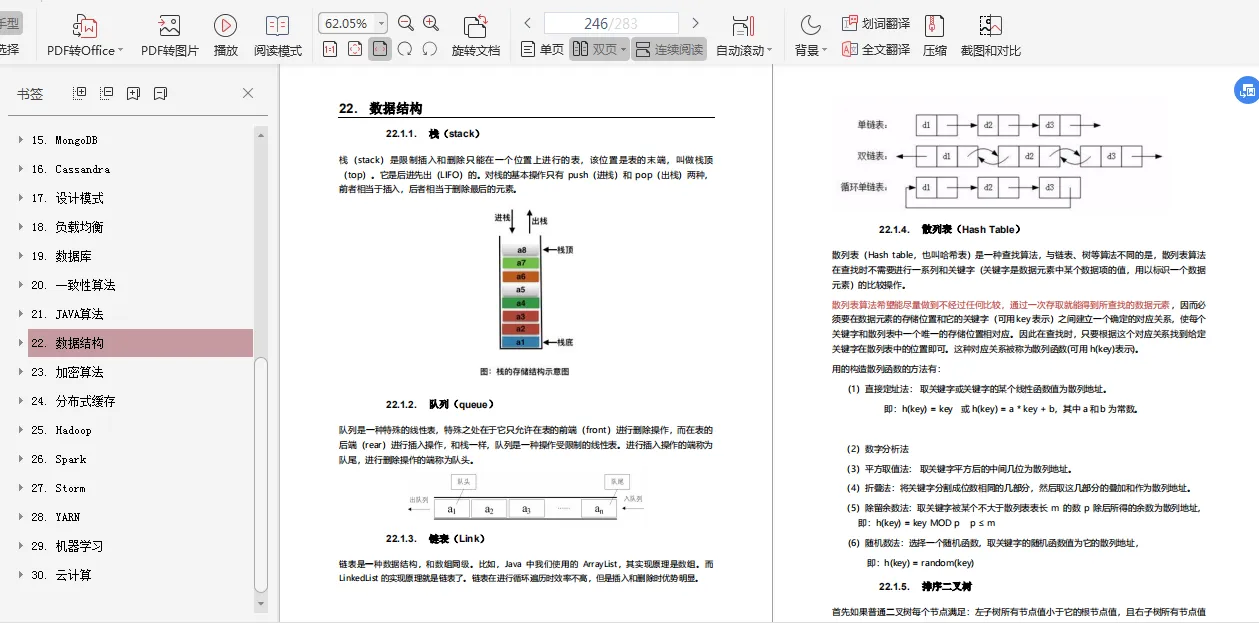Expand all bookmarks icon in 书签 panel

pyautogui.click(x=80, y=93)
